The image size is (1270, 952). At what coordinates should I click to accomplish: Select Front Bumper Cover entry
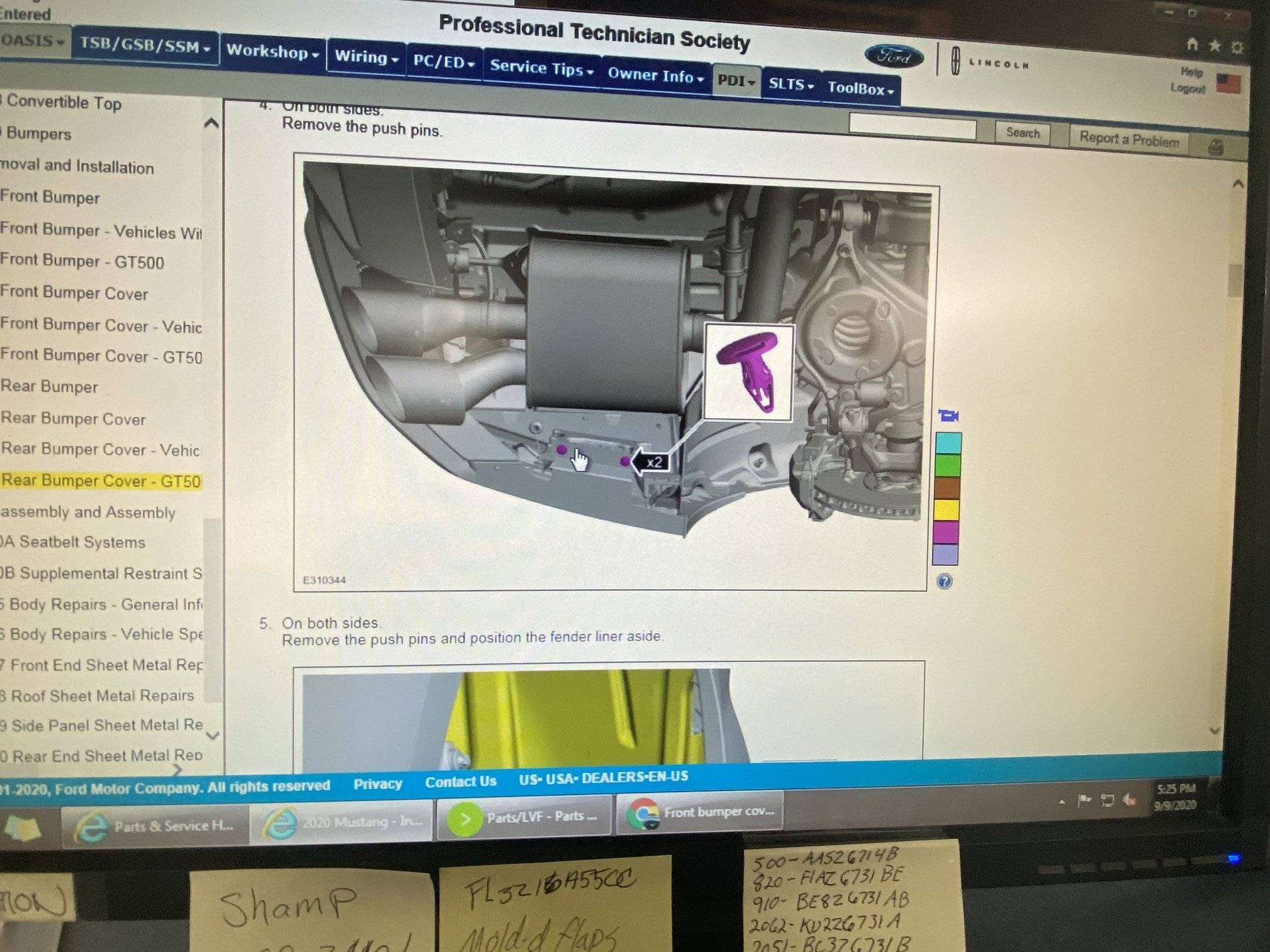pyautogui.click(x=74, y=293)
